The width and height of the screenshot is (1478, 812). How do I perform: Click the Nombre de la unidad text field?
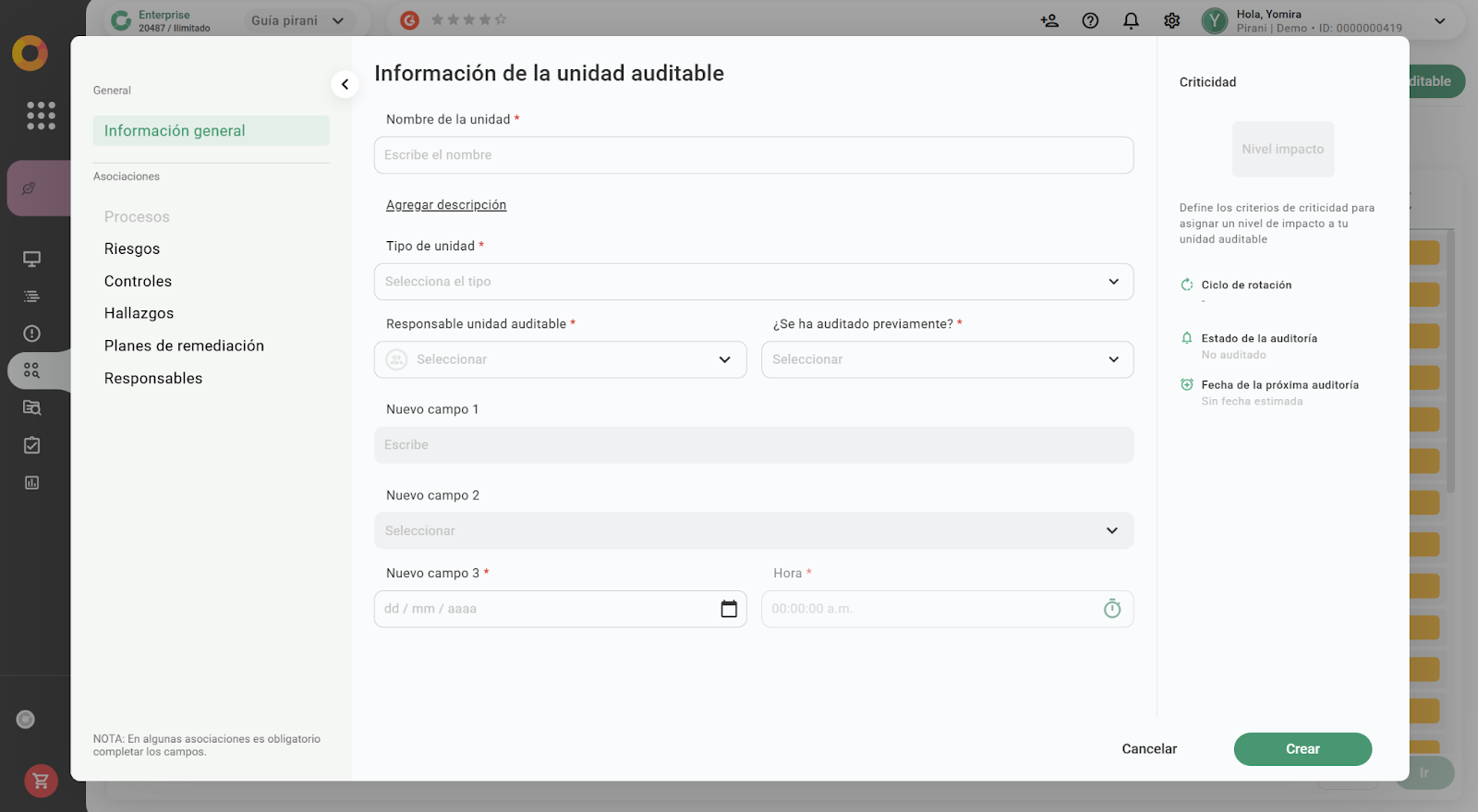click(753, 155)
